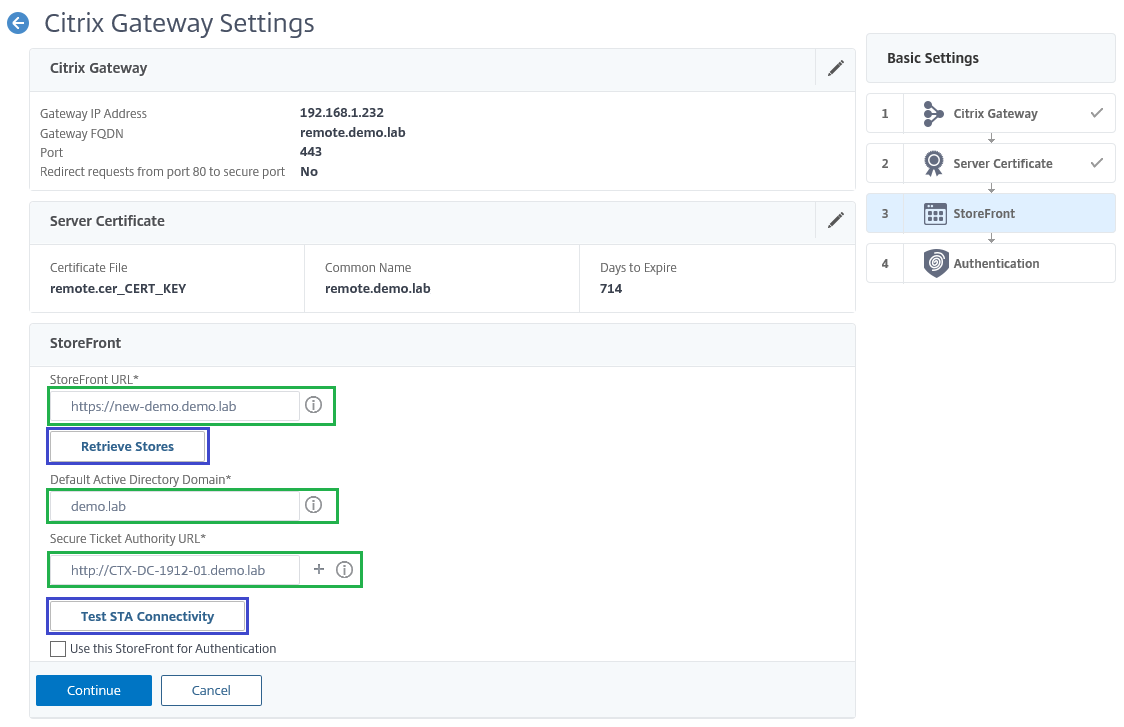The height and width of the screenshot is (727, 1124).
Task: Click the Default Active Directory Domain field
Action: 176,506
